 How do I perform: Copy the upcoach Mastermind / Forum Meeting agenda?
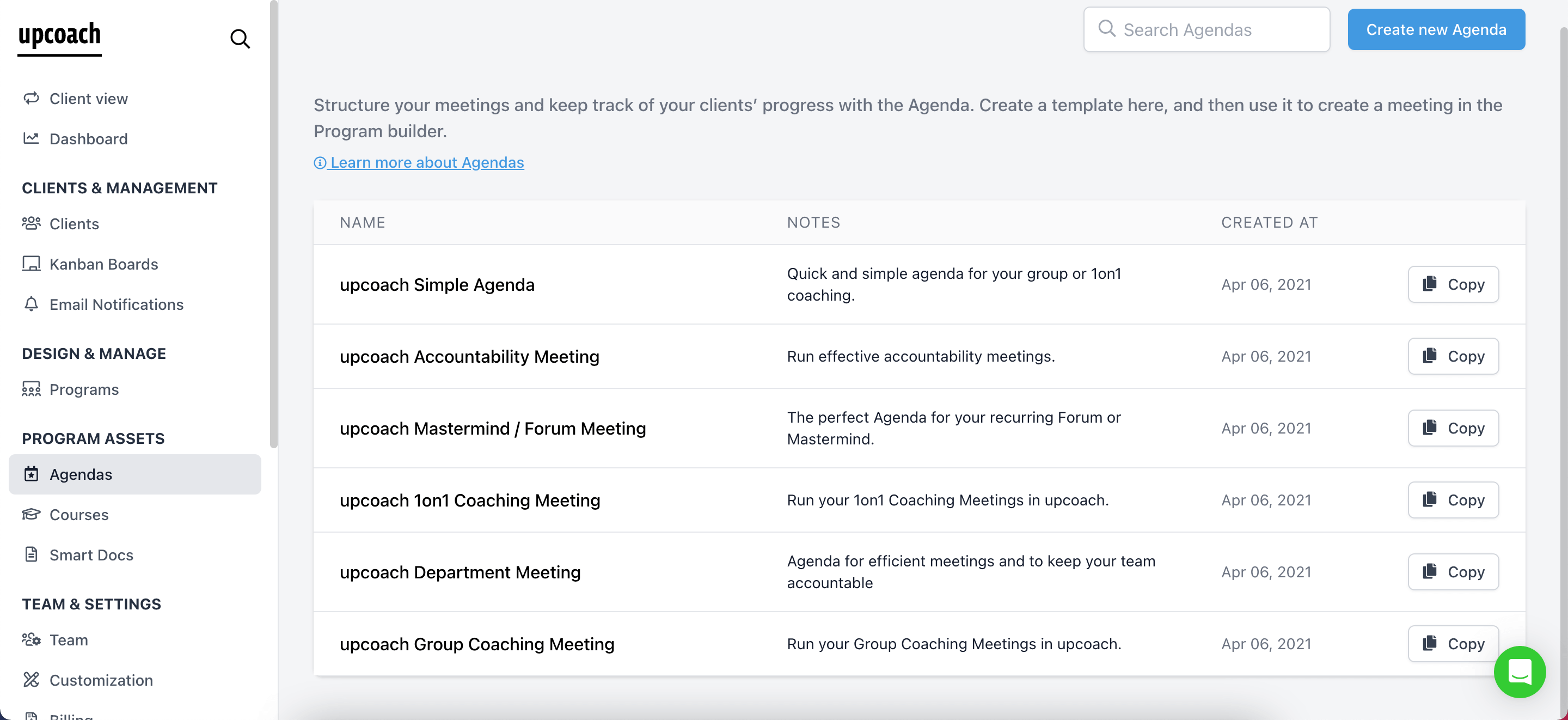1453,428
